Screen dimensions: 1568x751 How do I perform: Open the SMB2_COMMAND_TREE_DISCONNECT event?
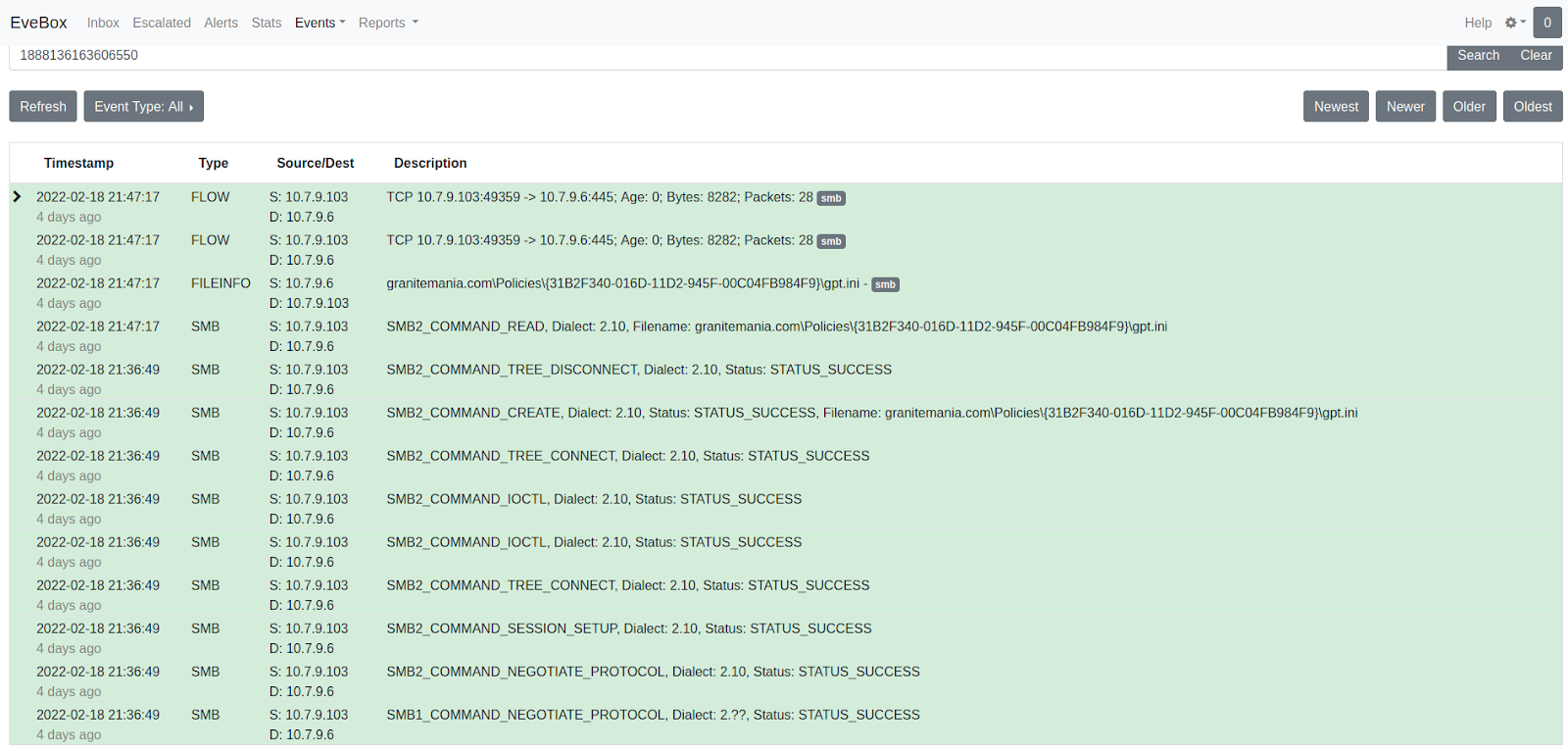pos(639,370)
